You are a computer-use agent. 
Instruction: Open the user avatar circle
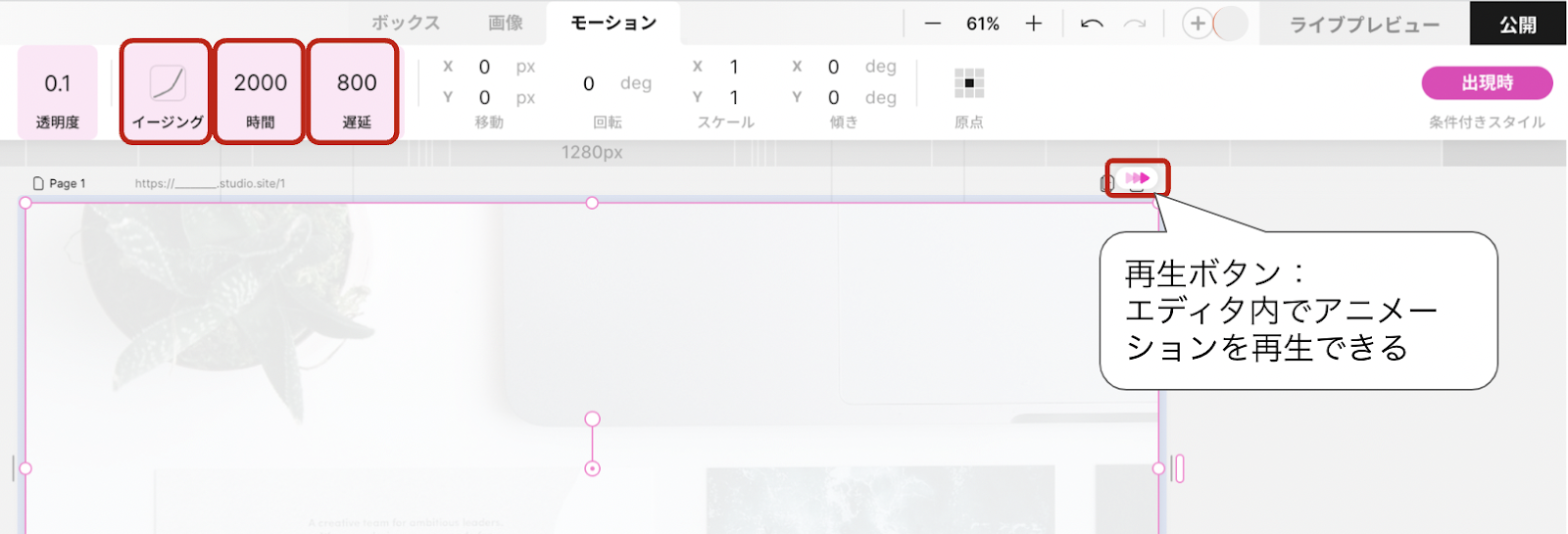(x=1232, y=24)
